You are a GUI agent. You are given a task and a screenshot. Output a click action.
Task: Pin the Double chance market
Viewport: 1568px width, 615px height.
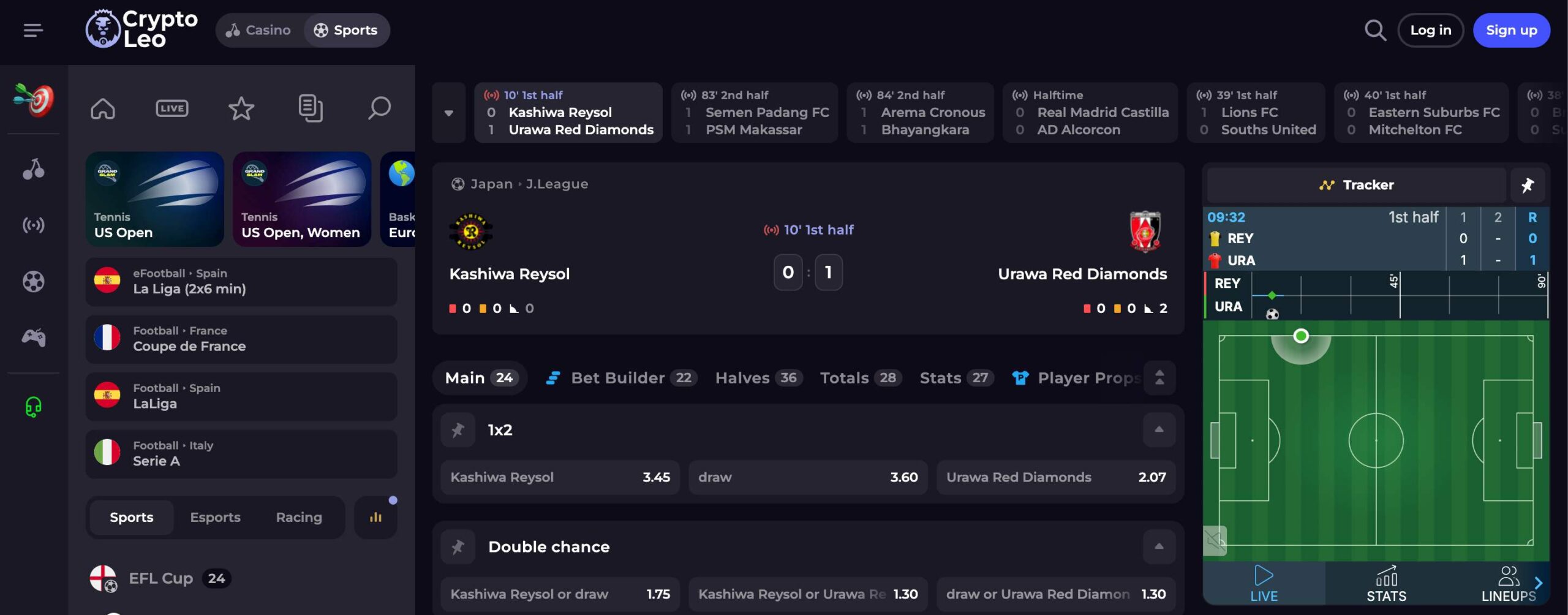[458, 547]
